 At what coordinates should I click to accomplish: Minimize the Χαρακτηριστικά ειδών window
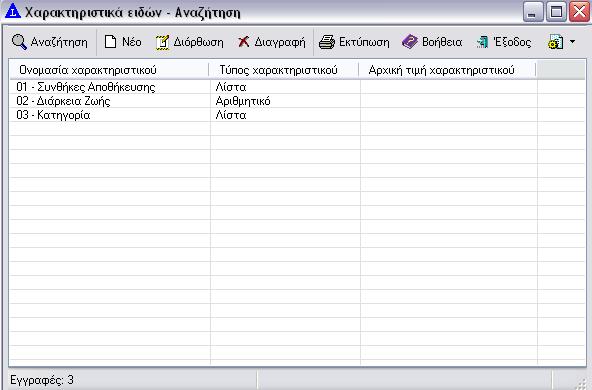(x=533, y=12)
